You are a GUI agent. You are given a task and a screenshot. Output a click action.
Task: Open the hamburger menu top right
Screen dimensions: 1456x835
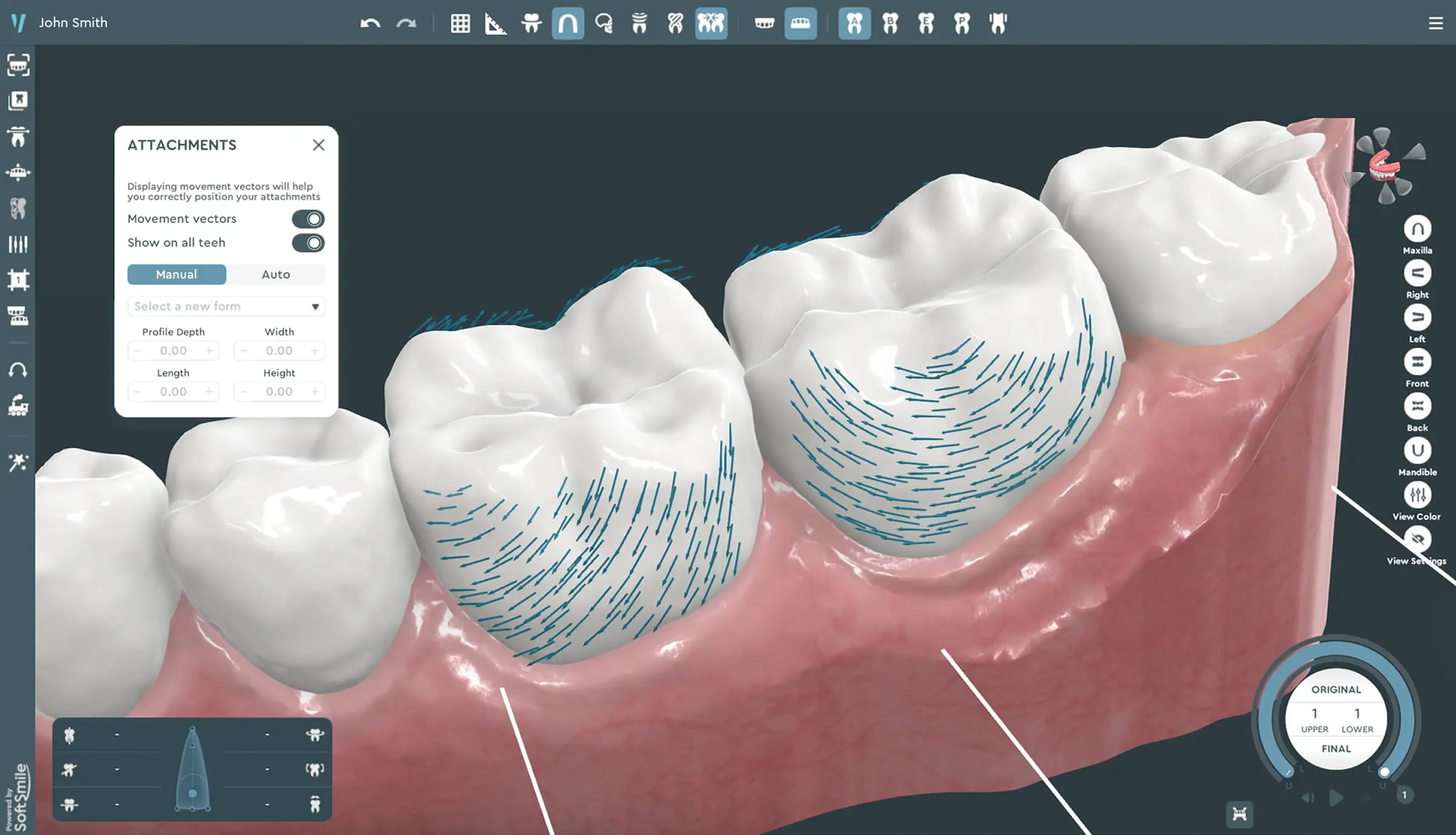[x=1435, y=23]
